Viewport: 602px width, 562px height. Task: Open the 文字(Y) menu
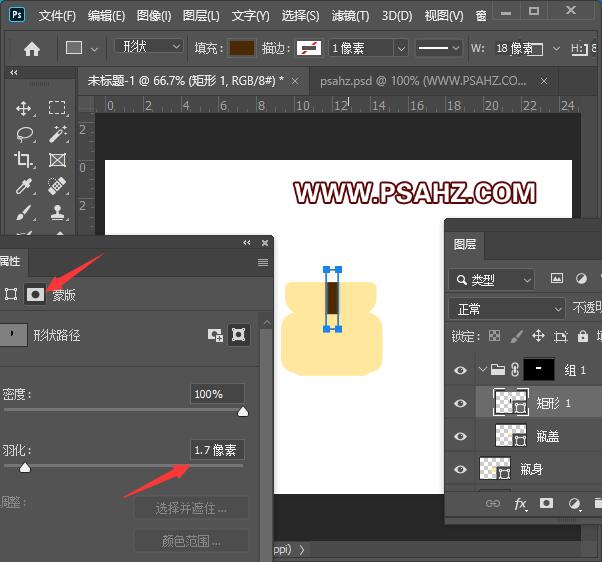click(x=251, y=16)
